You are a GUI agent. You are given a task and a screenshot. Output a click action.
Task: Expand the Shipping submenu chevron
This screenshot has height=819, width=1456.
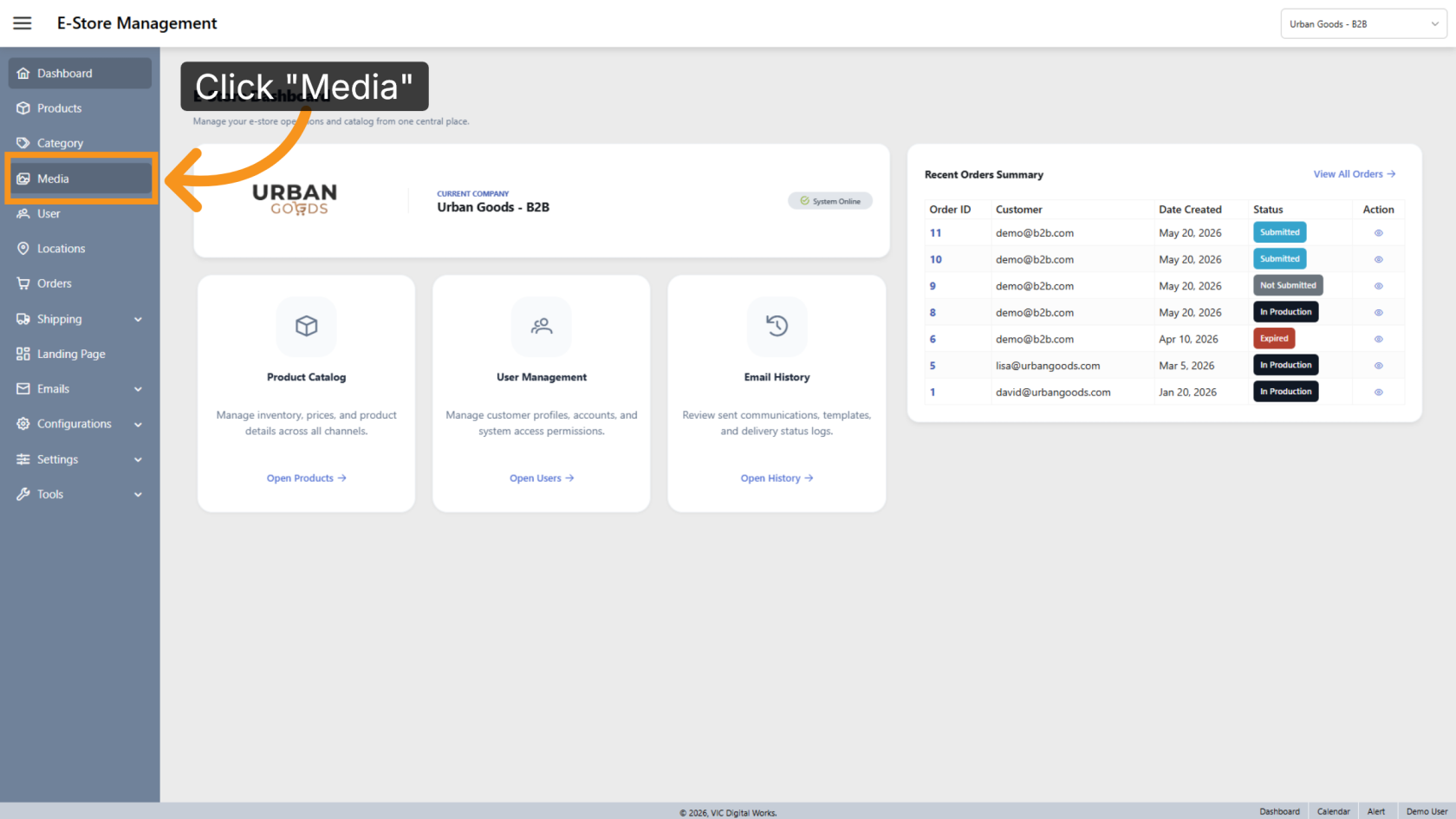coord(138,319)
